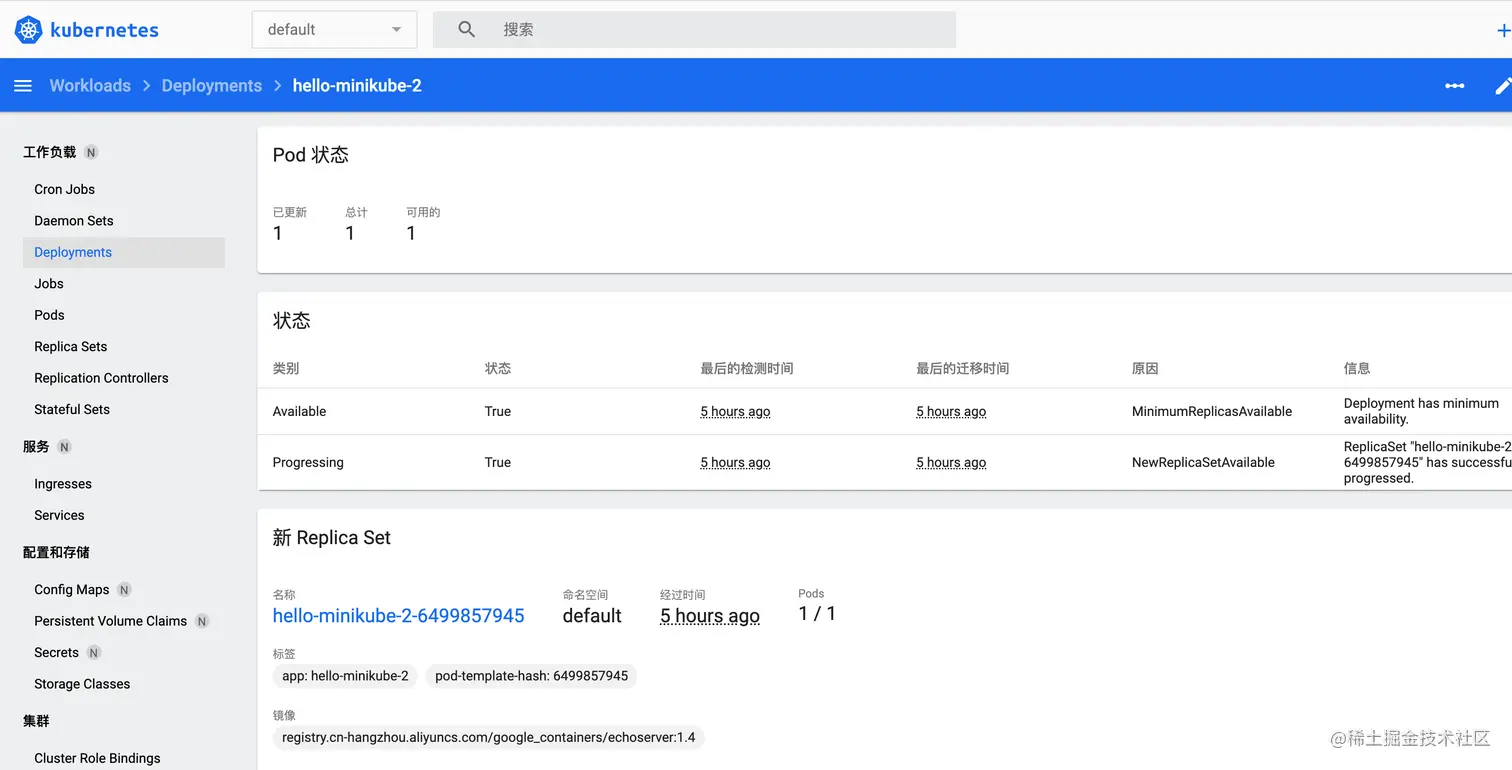Click the Kubernetes logo icon
This screenshot has height=770, width=1512.
point(29,30)
